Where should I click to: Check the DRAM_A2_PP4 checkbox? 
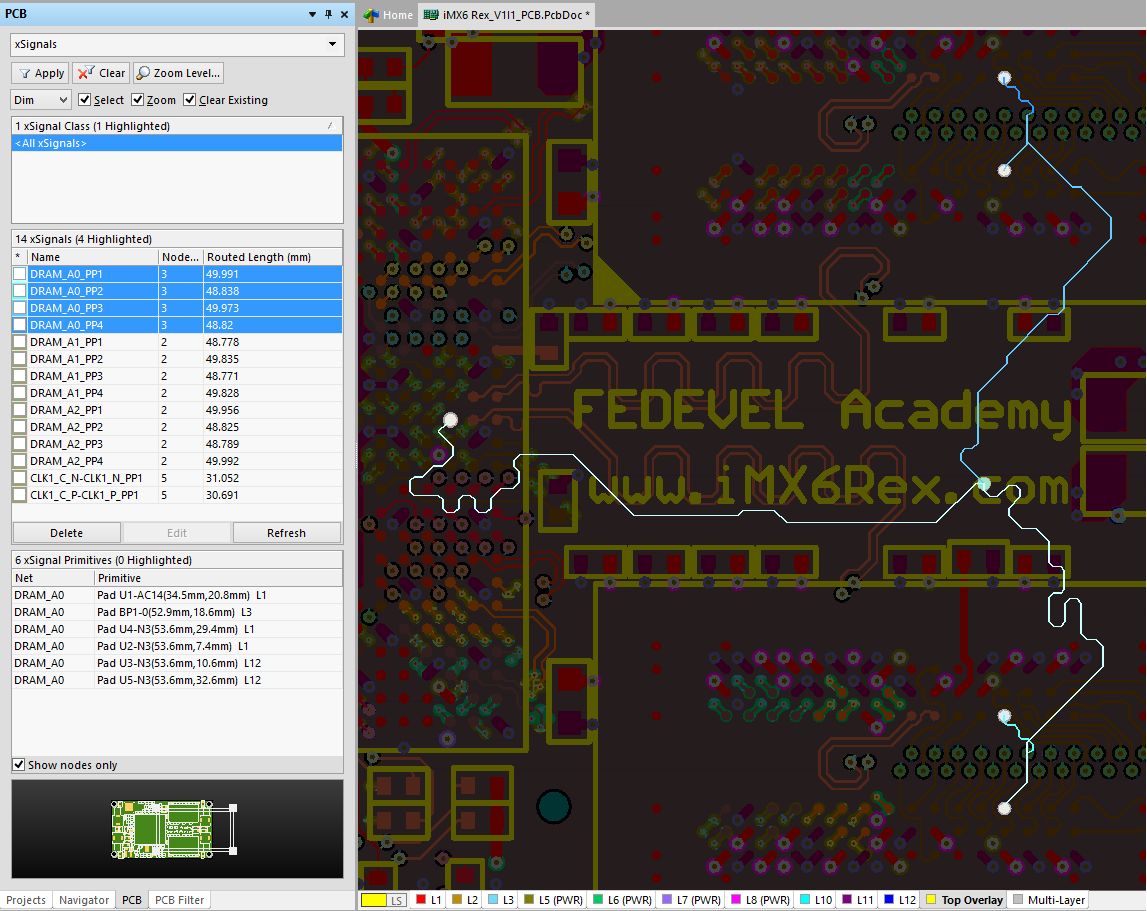point(20,461)
